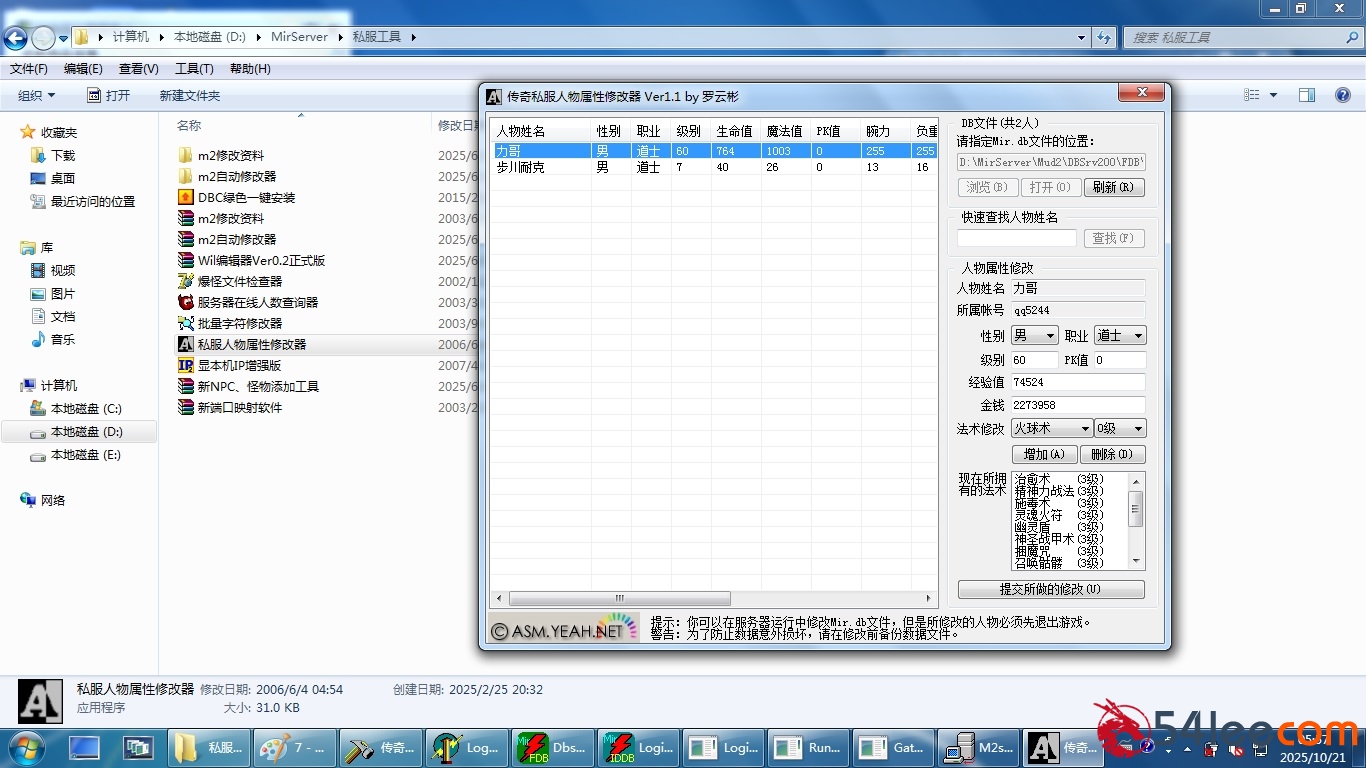
Task: Open the Explorer help question-mark icon
Action: point(1343,95)
